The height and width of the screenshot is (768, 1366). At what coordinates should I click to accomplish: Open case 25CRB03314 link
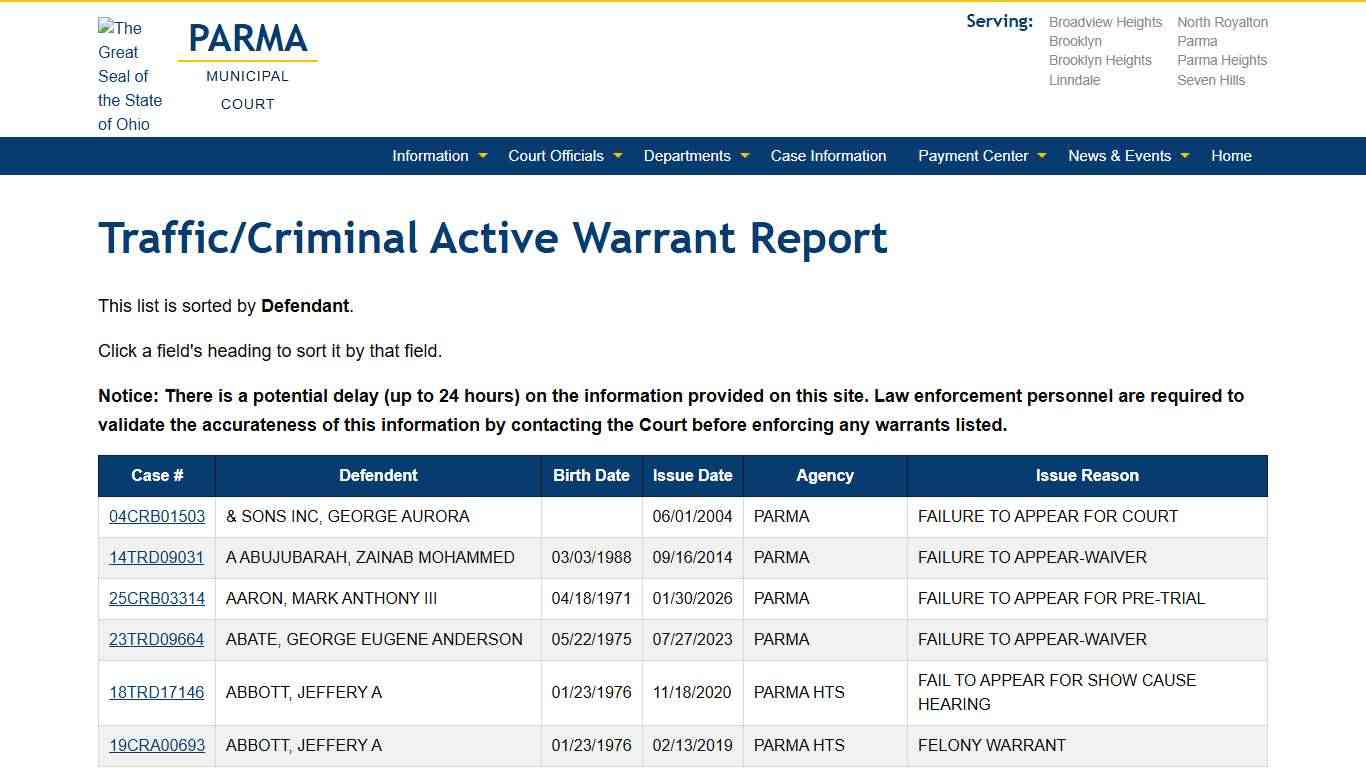(157, 599)
